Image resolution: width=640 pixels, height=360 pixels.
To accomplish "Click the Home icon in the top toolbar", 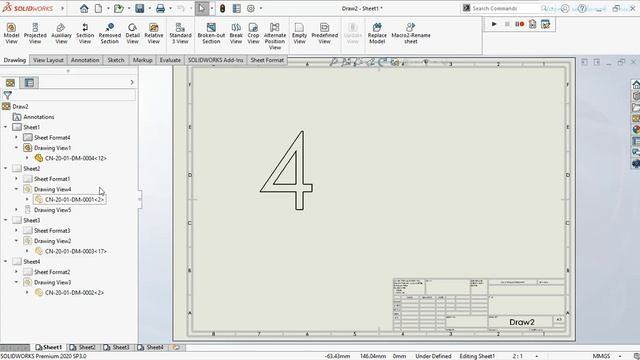I will click(x=84, y=8).
